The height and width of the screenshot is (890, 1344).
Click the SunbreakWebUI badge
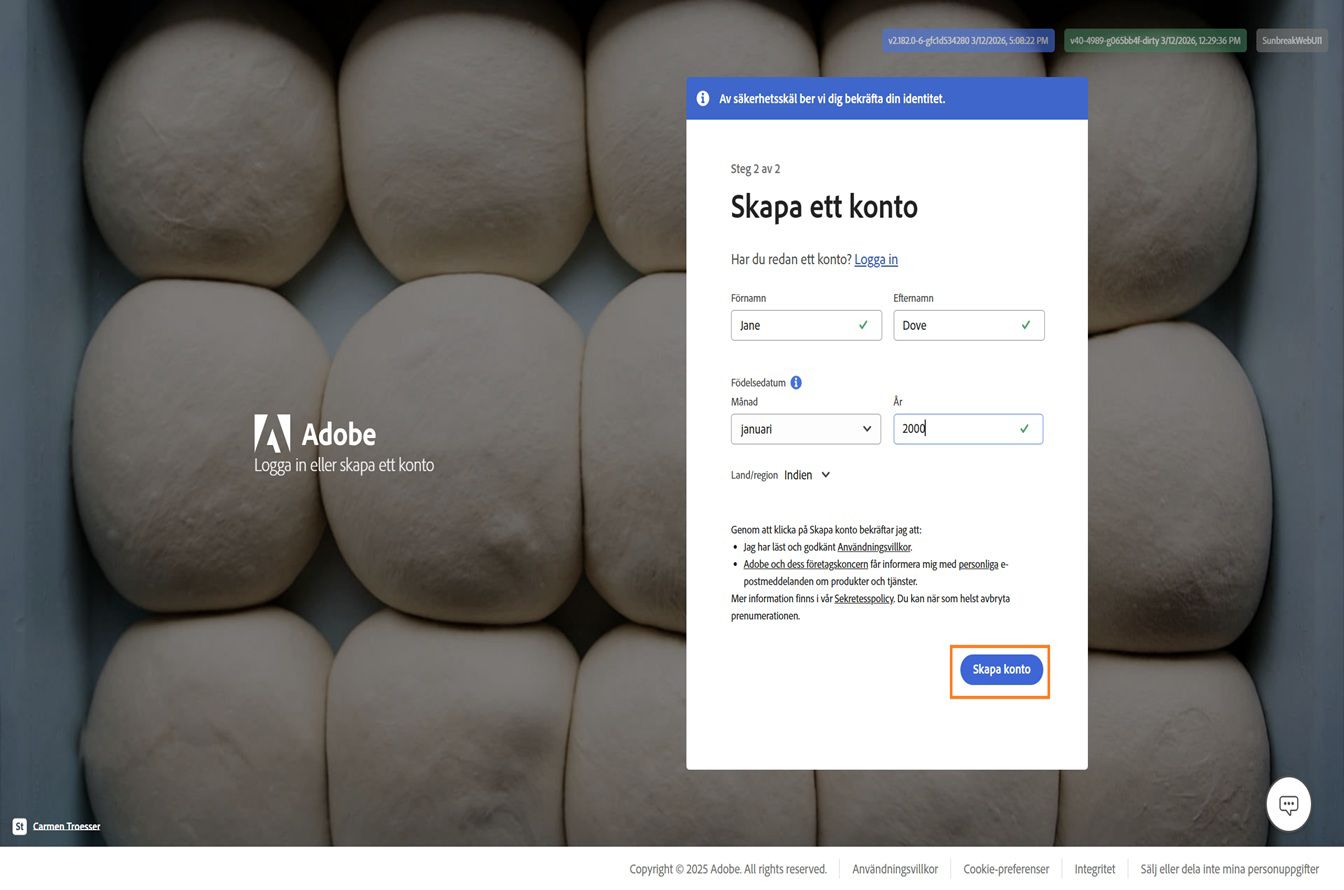click(1291, 40)
